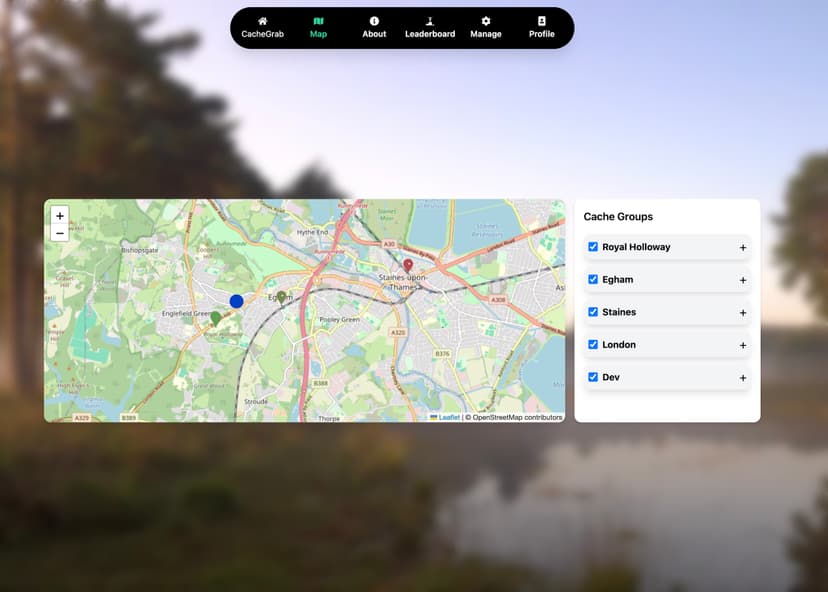Expand the Royal Holloway group plus
828x592 pixels.
(743, 248)
